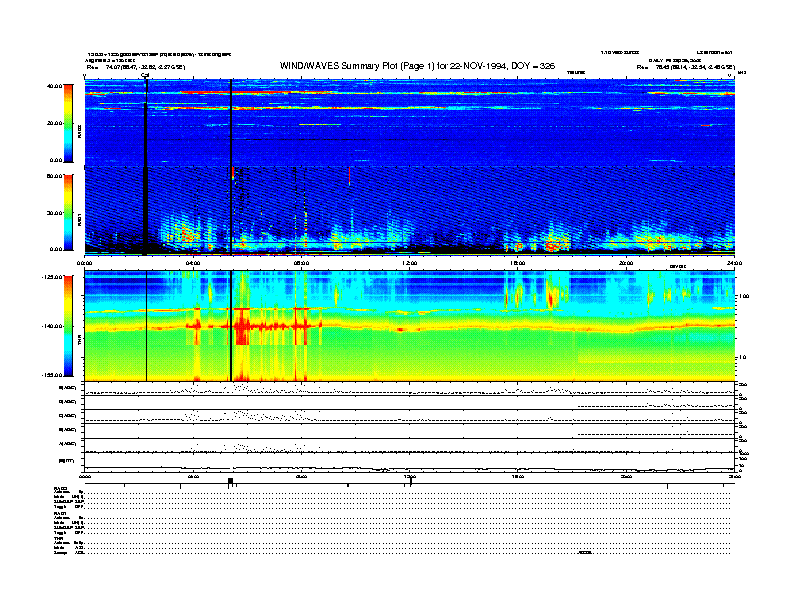Click the RAD2 color scale bar
The width and height of the screenshot is (792, 612).
[69, 122]
